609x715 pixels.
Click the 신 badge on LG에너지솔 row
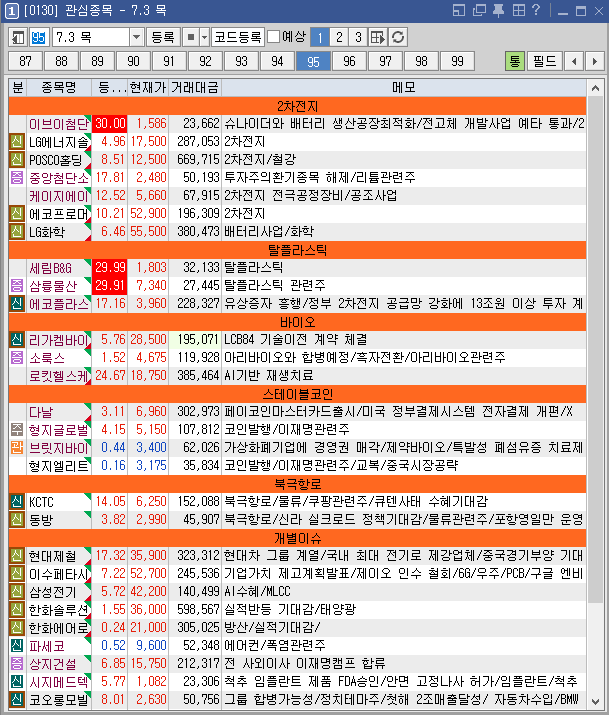(17, 142)
